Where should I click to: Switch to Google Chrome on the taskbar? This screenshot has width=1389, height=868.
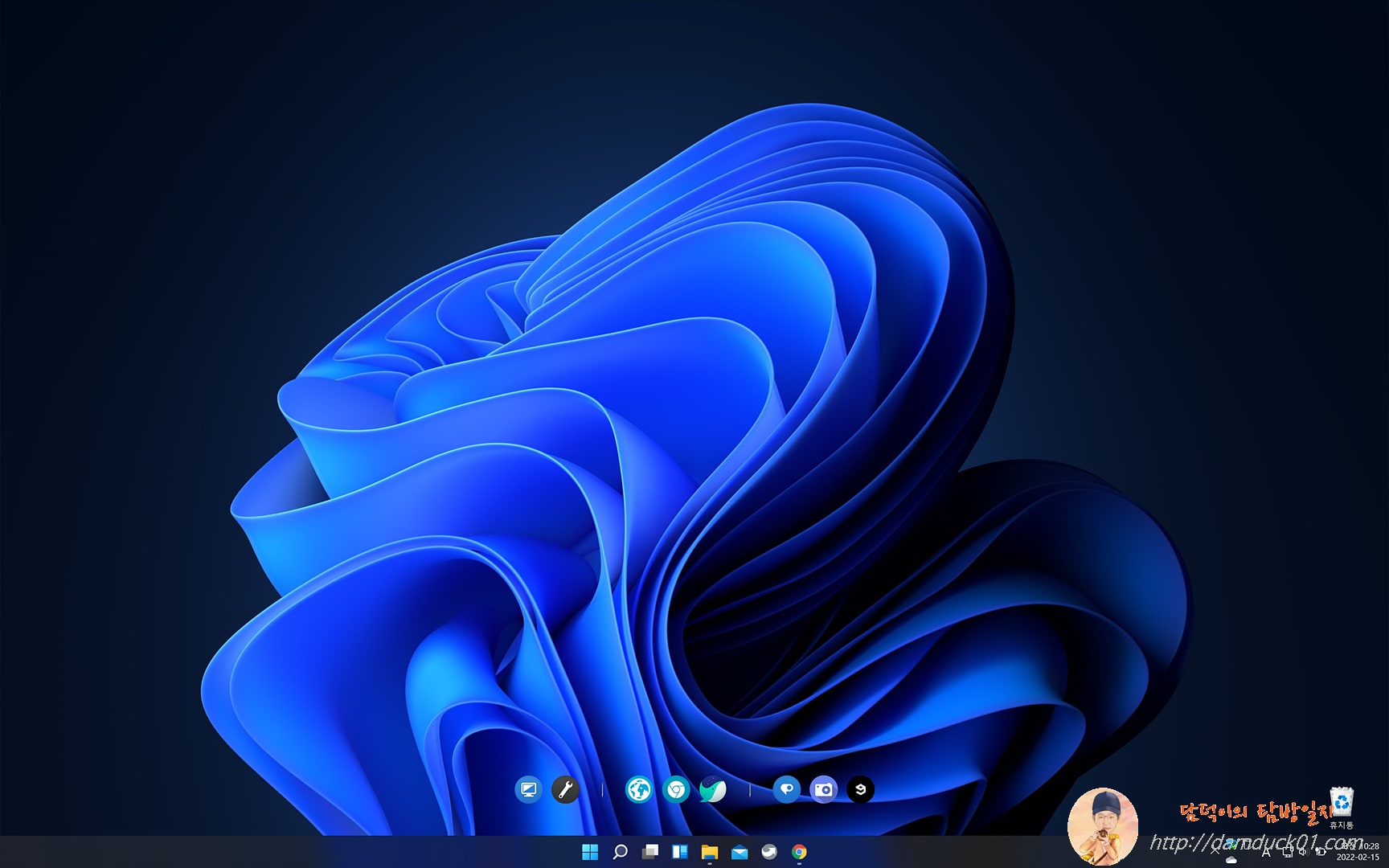click(x=799, y=852)
